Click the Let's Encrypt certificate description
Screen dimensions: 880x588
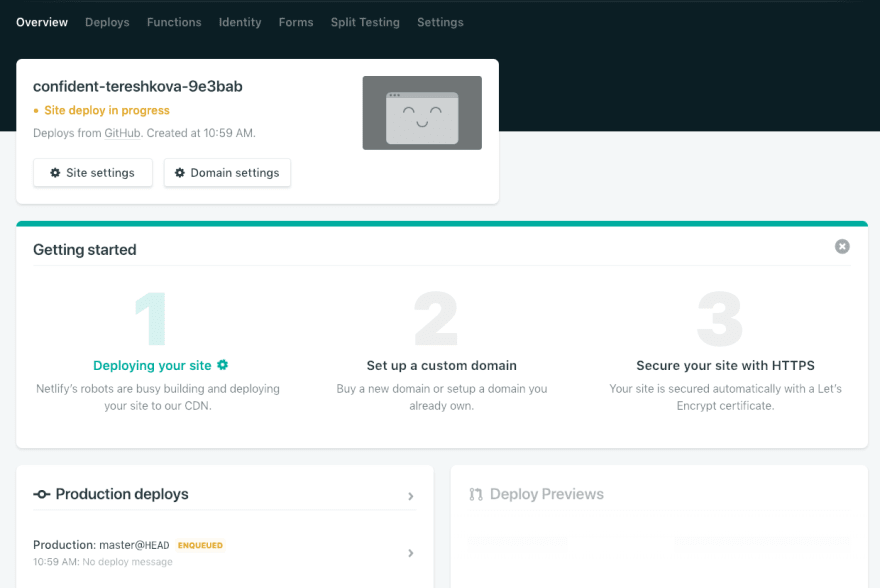pos(725,397)
